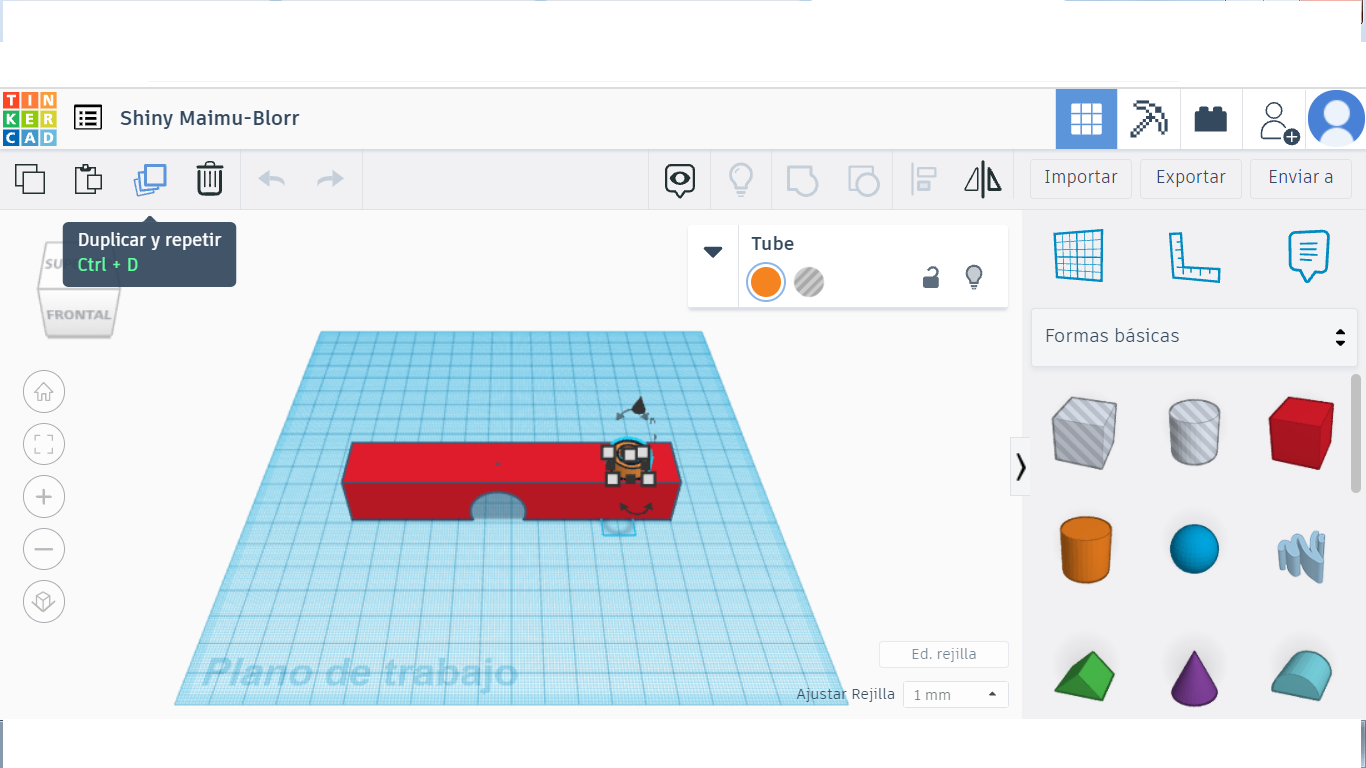Click the Mirror flip icon

pos(983,180)
